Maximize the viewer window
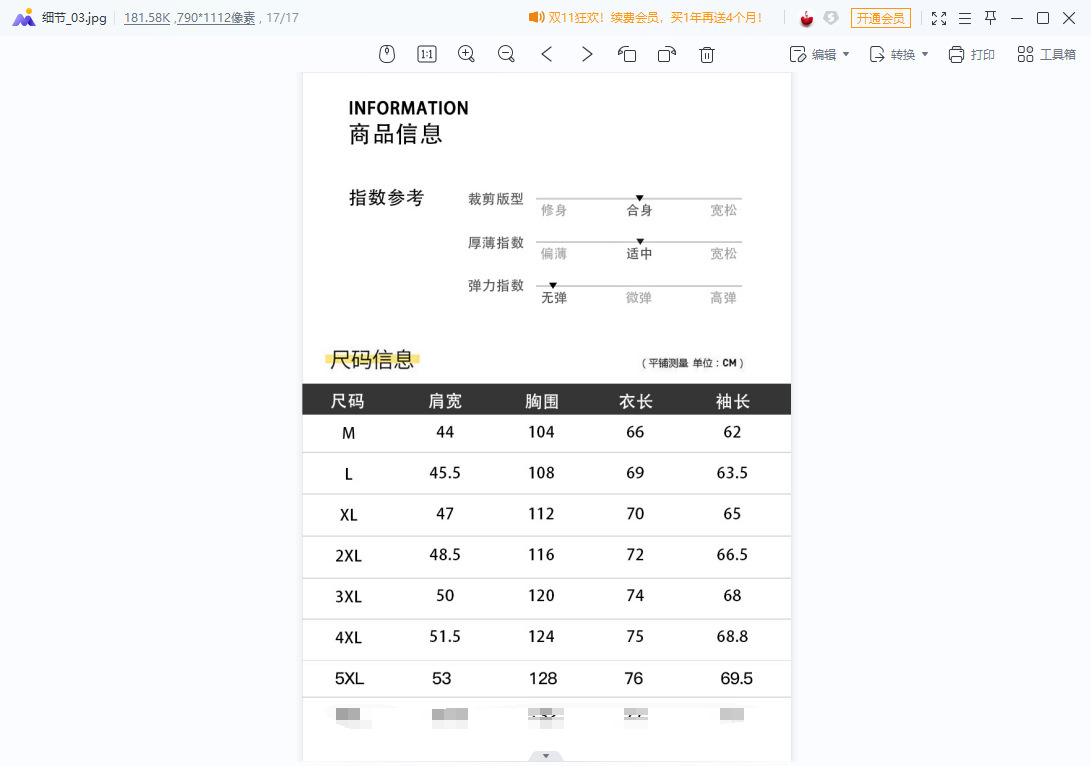 [x=1043, y=18]
